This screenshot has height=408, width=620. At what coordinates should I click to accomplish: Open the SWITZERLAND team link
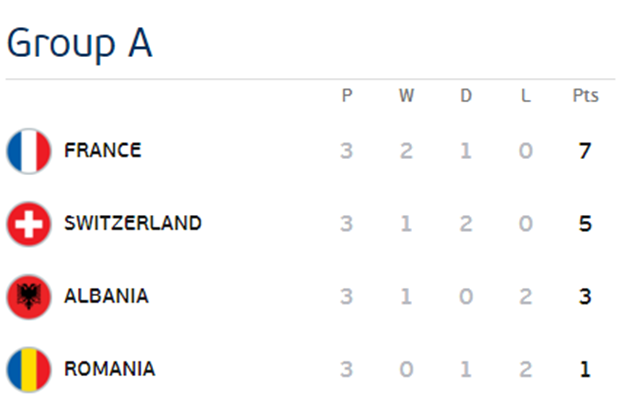click(x=132, y=223)
